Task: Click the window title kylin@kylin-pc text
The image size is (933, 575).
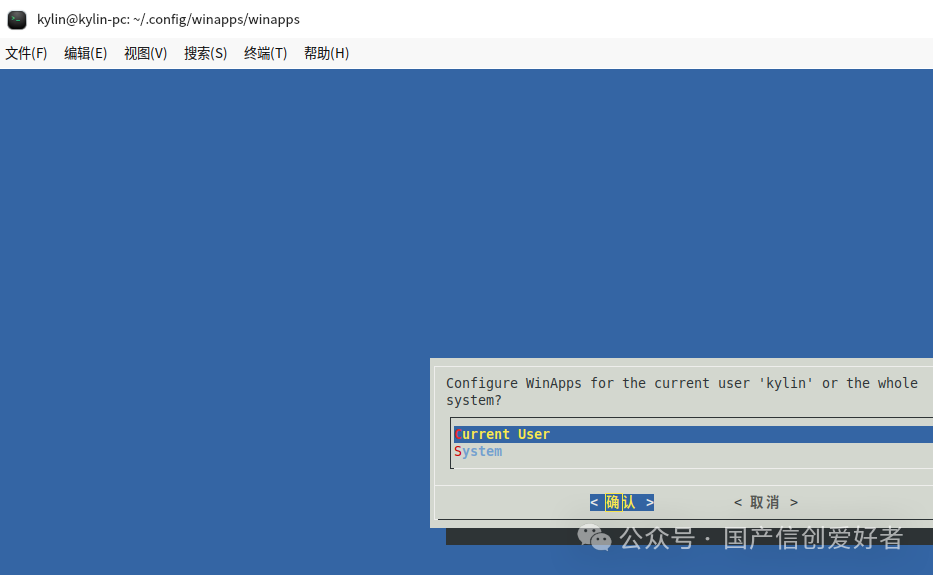Action: 168,20
